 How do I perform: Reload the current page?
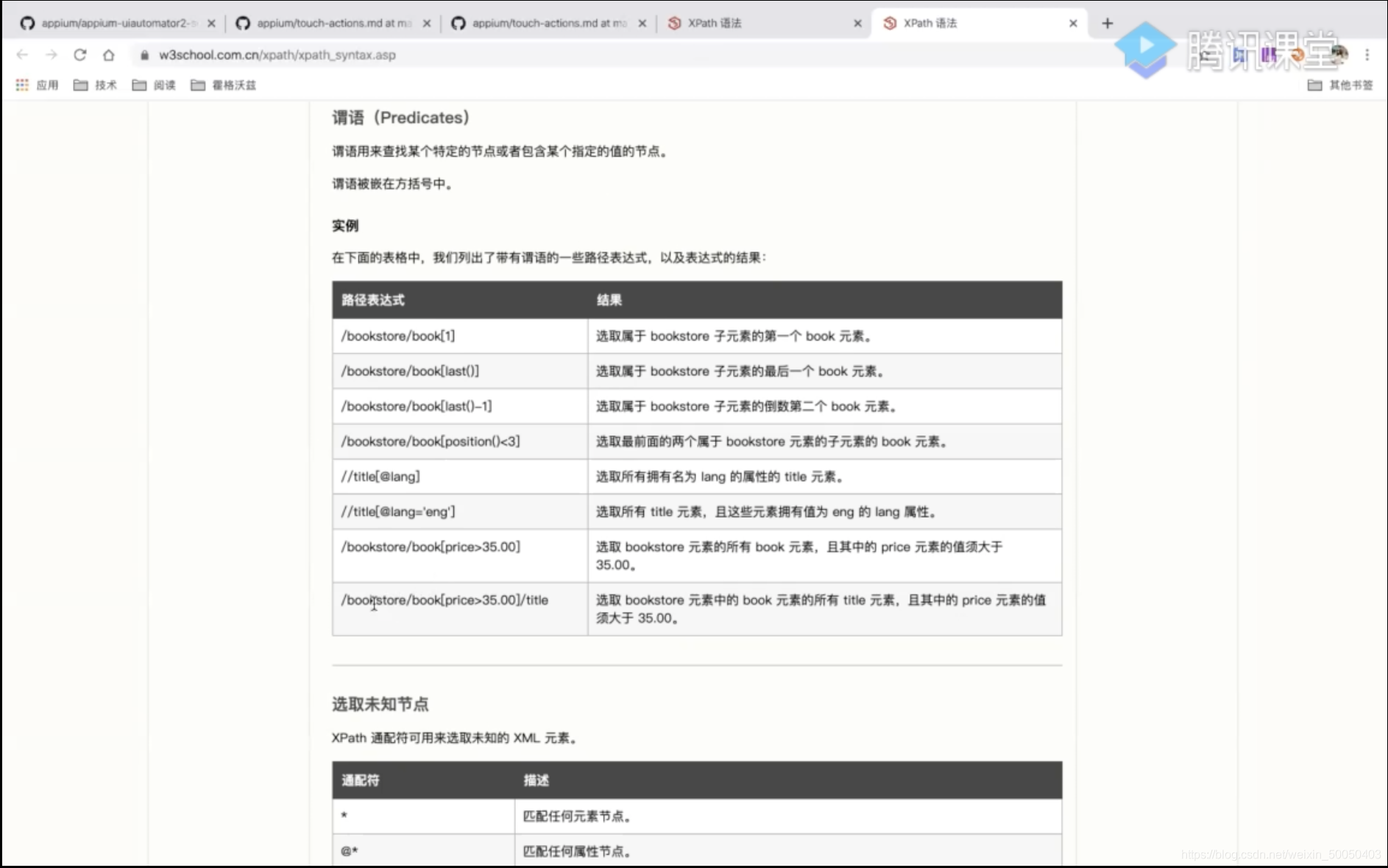(80, 54)
